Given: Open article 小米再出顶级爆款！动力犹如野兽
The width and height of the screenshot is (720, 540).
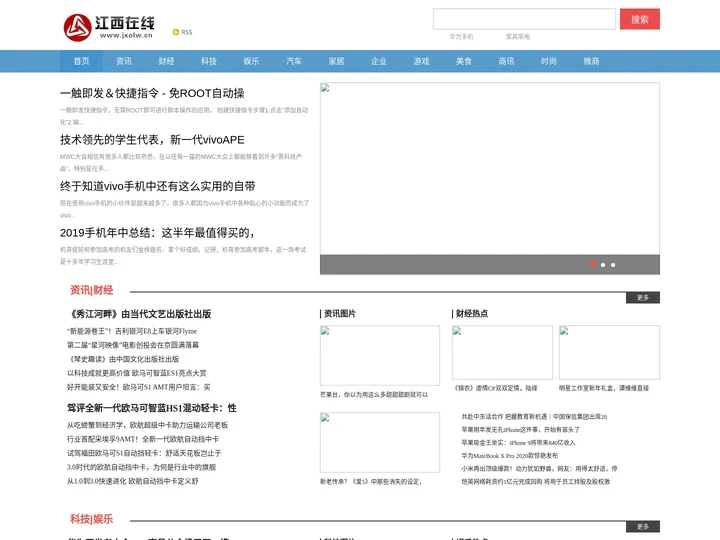Looking at the screenshot, I should coord(539,468).
